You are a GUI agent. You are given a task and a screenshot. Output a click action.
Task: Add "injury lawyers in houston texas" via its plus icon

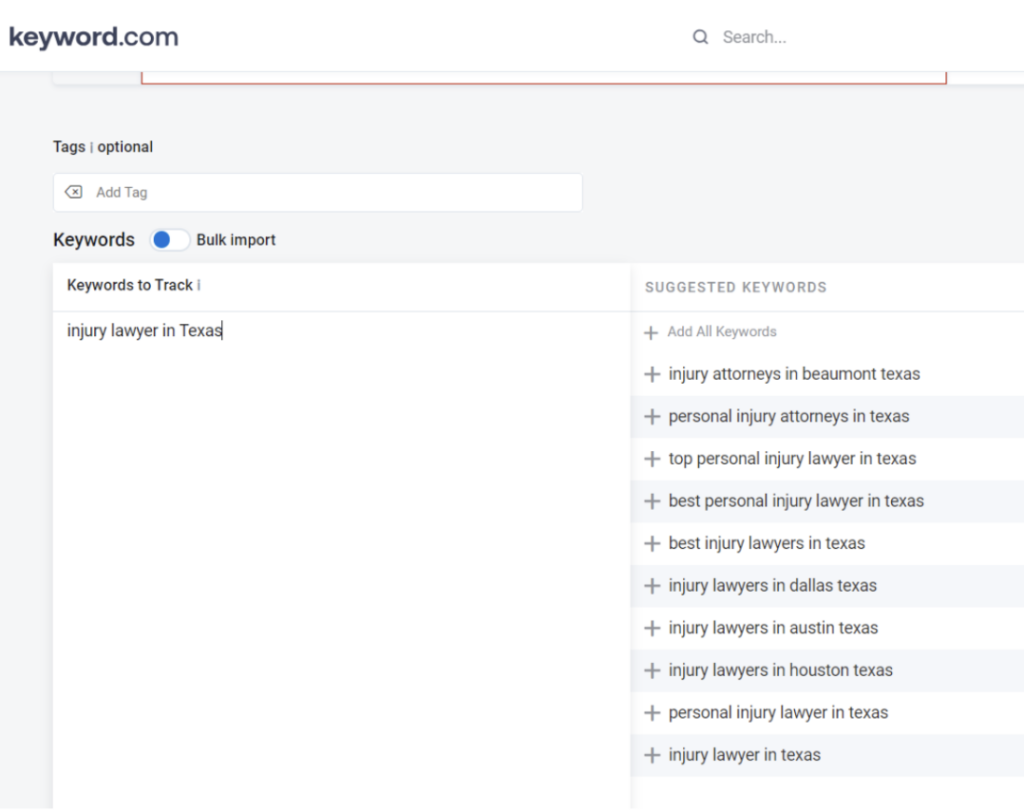(649, 670)
